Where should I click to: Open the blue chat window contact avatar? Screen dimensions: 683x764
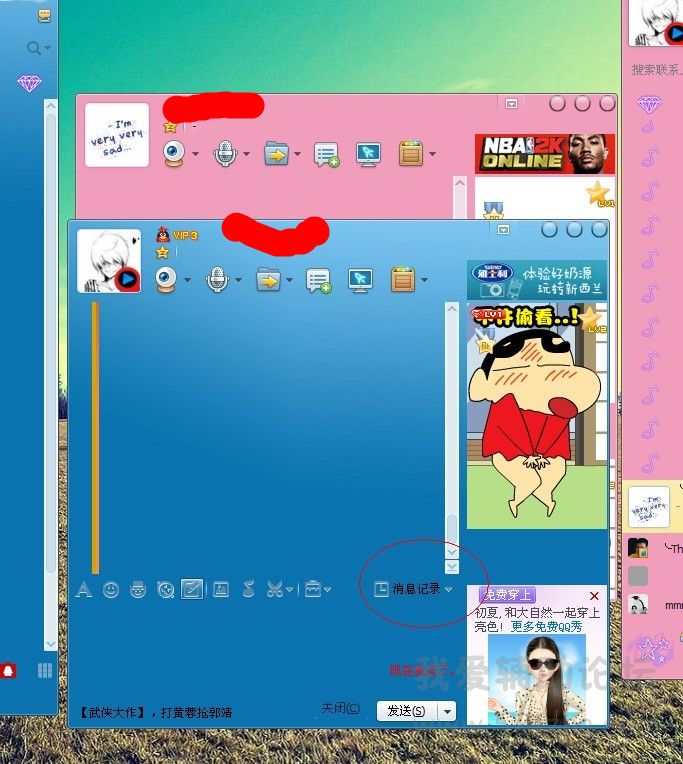109,261
